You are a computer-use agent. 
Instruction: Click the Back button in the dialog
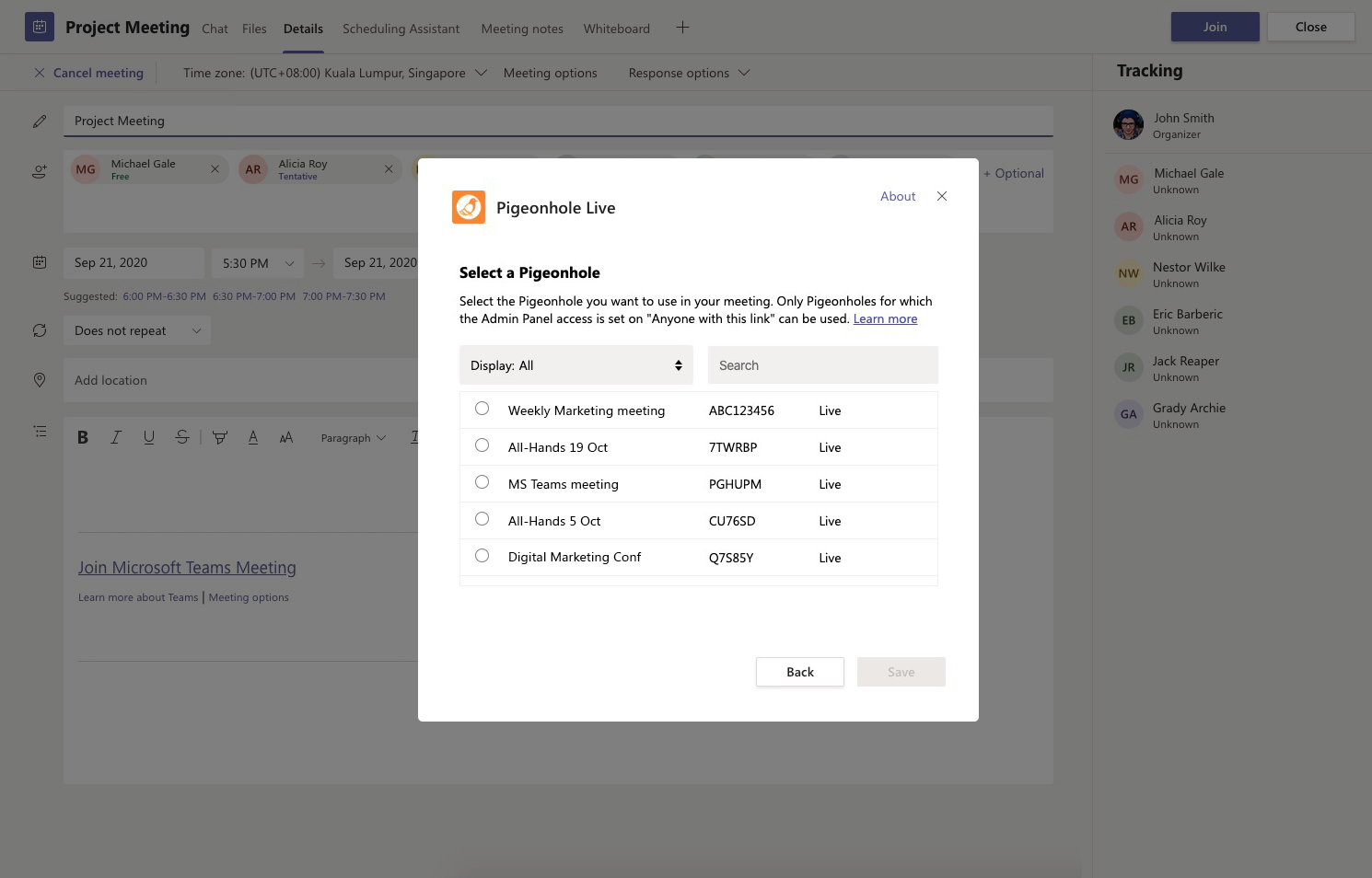pos(800,672)
